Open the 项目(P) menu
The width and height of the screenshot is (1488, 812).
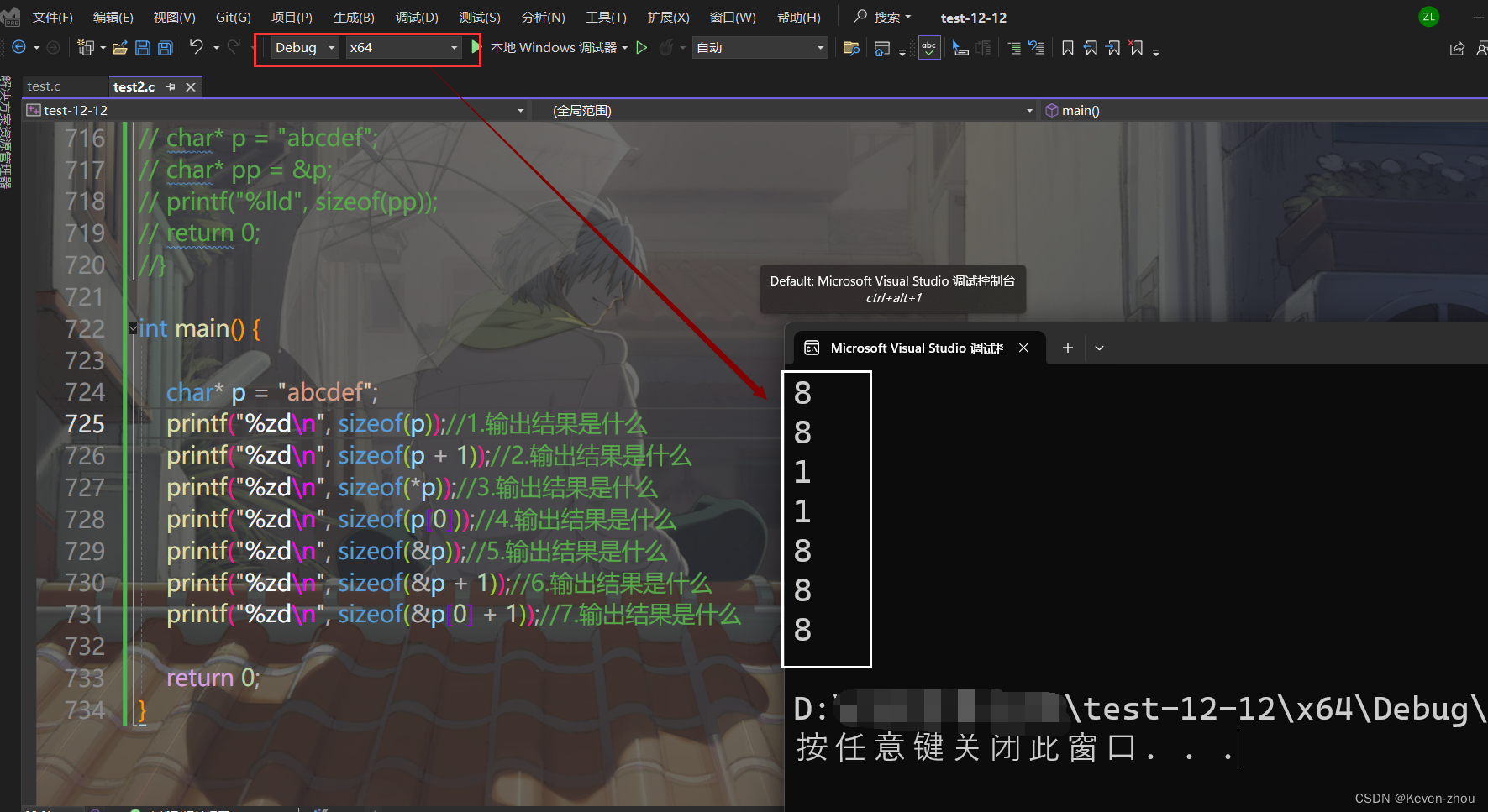[x=292, y=17]
